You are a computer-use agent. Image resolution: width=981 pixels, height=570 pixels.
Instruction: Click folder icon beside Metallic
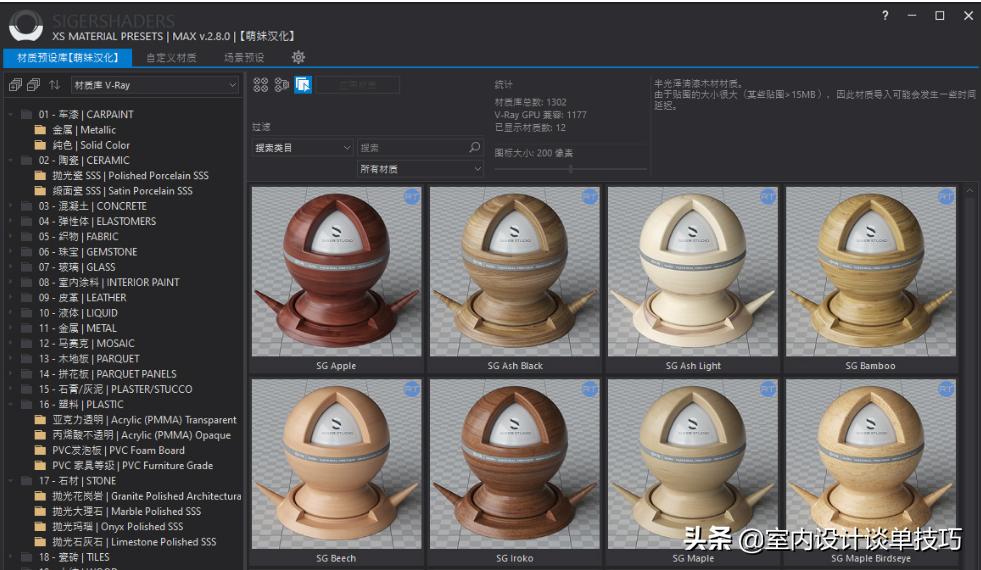click(41, 130)
